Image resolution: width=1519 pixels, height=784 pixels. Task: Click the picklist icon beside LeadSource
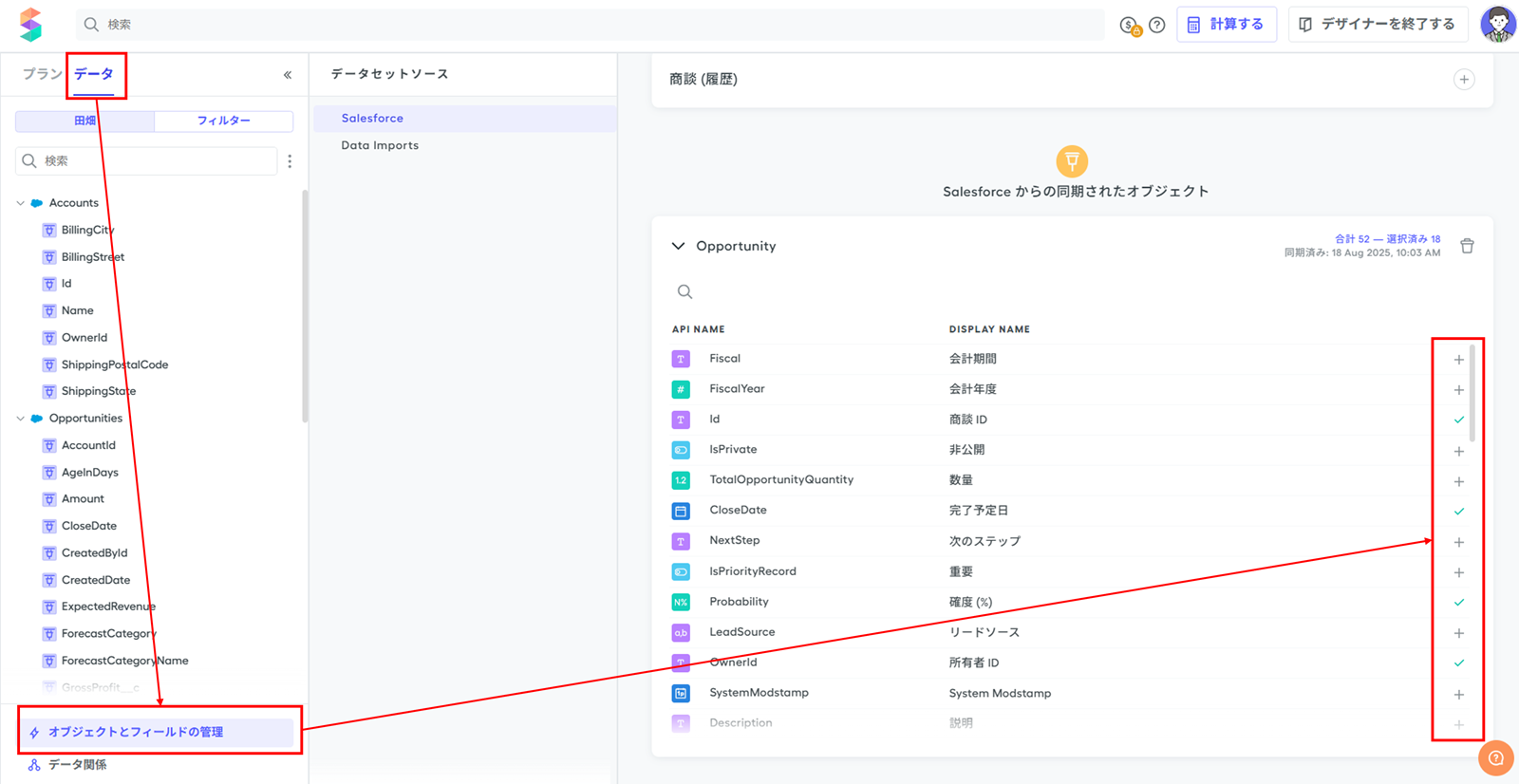tap(681, 632)
